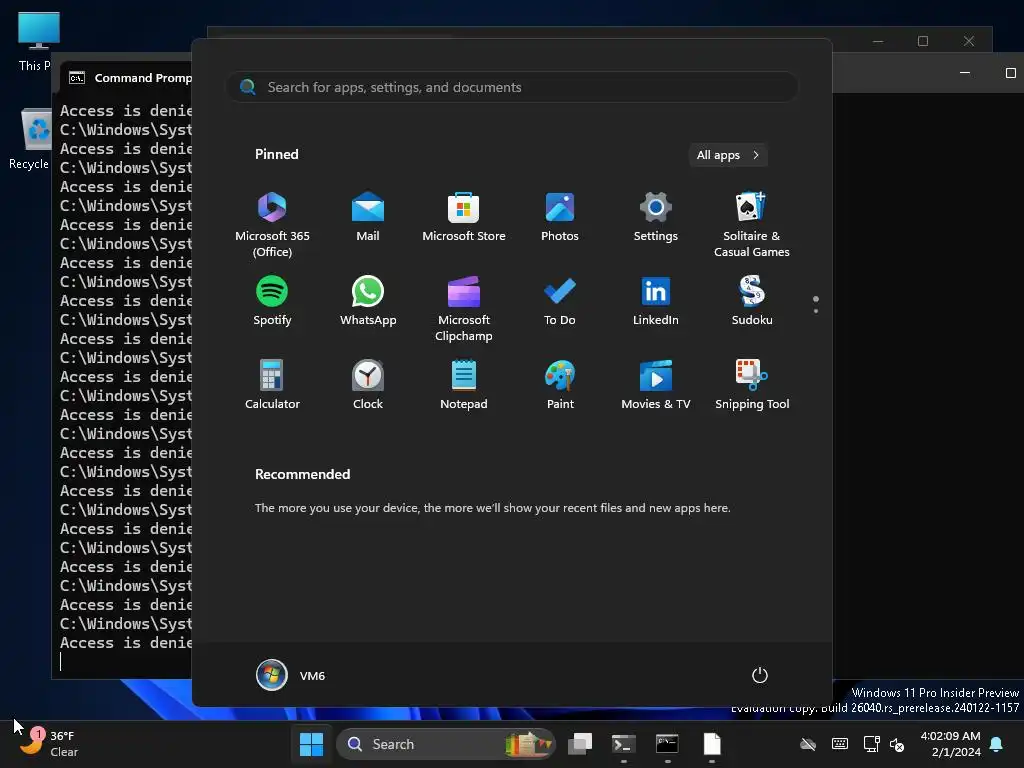
Task: Go to next page of pinned apps
Action: (816, 311)
